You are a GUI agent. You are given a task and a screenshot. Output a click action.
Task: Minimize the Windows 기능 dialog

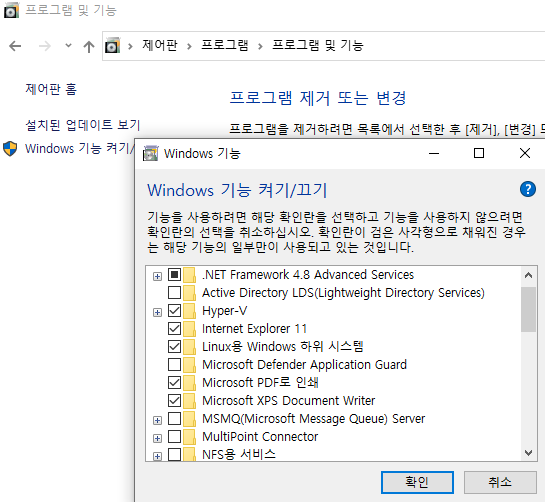click(x=434, y=153)
